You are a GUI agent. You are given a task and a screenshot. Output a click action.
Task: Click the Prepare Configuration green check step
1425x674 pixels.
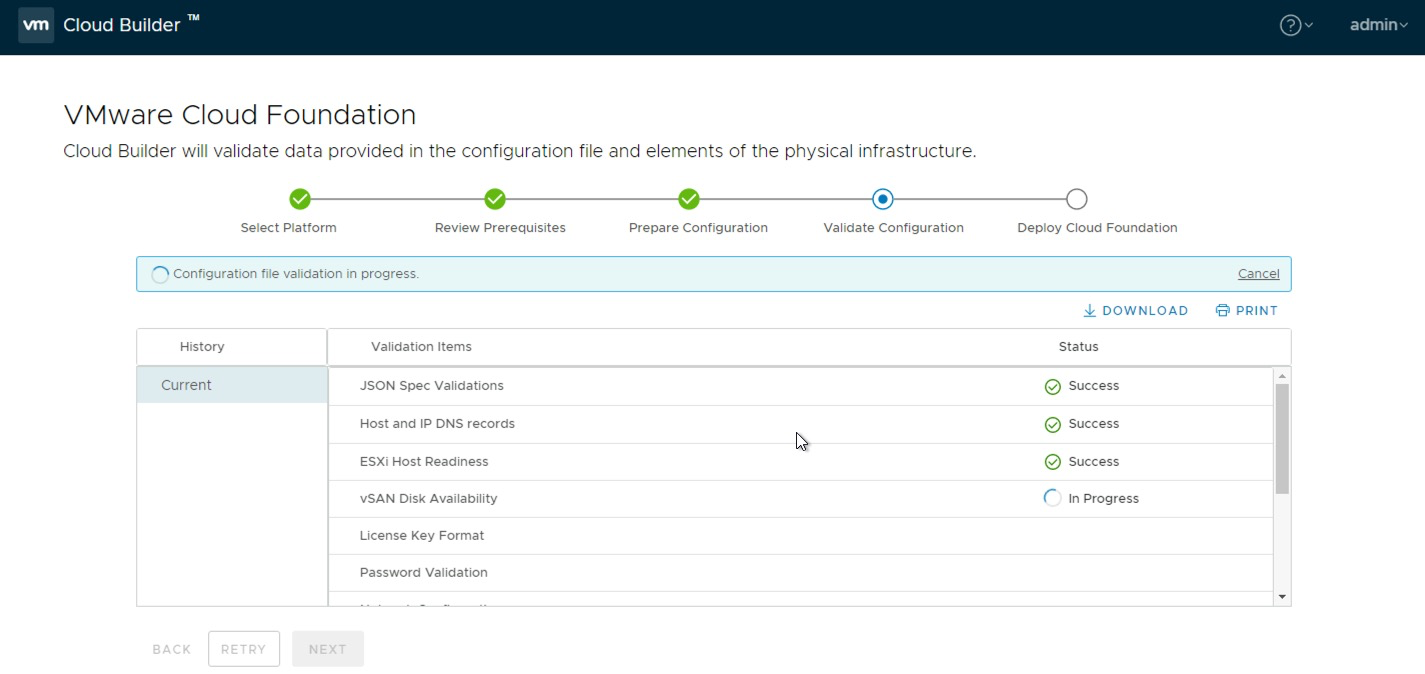[689, 199]
